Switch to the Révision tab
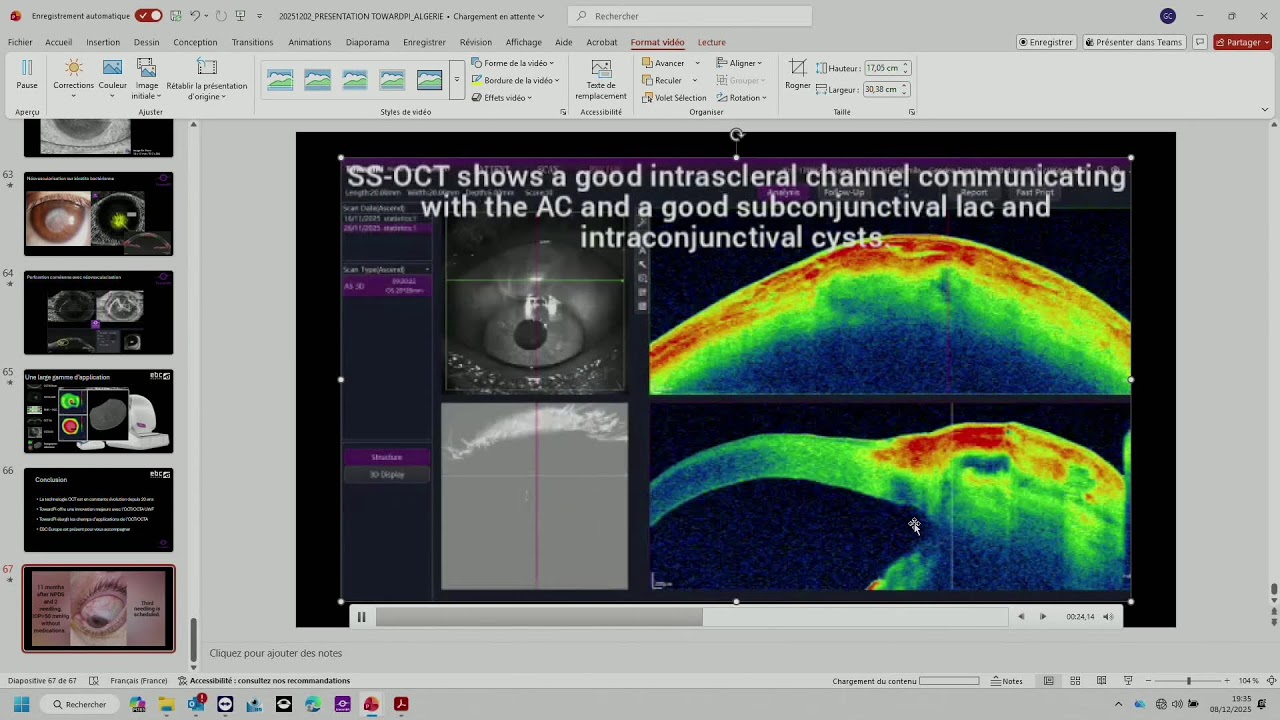The width and height of the screenshot is (1280, 720). pyautogui.click(x=476, y=42)
